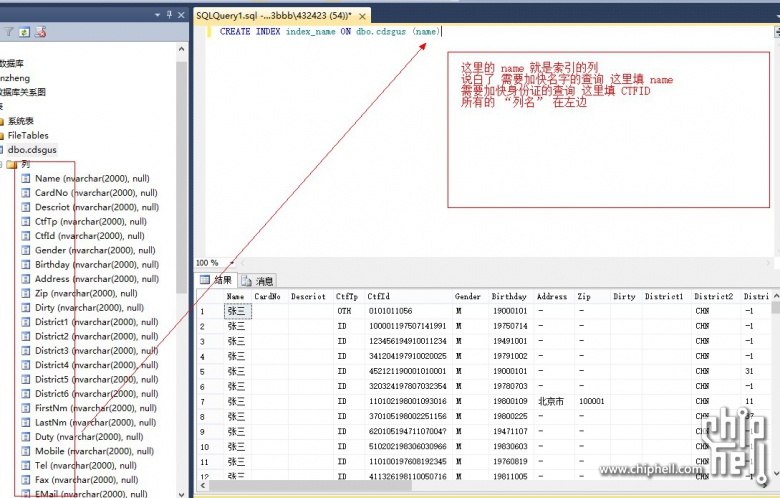Select the Tel column node

coord(86,466)
